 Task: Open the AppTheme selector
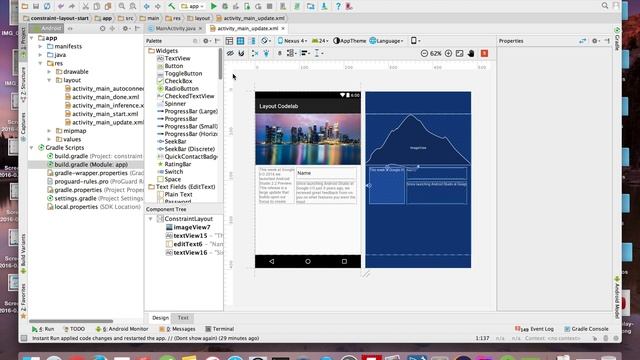pyautogui.click(x=350, y=41)
